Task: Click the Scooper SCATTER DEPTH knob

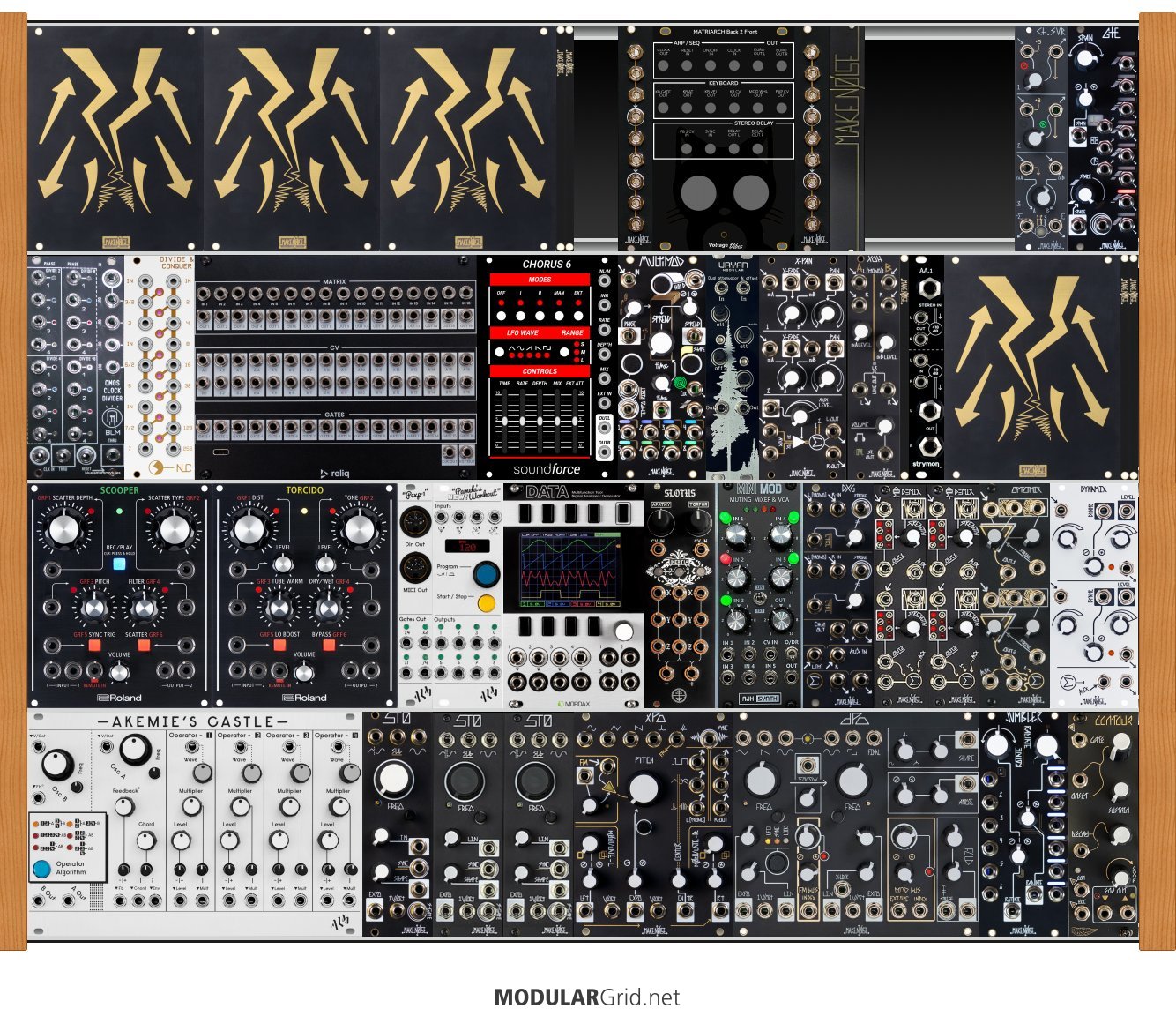Action: point(64,530)
